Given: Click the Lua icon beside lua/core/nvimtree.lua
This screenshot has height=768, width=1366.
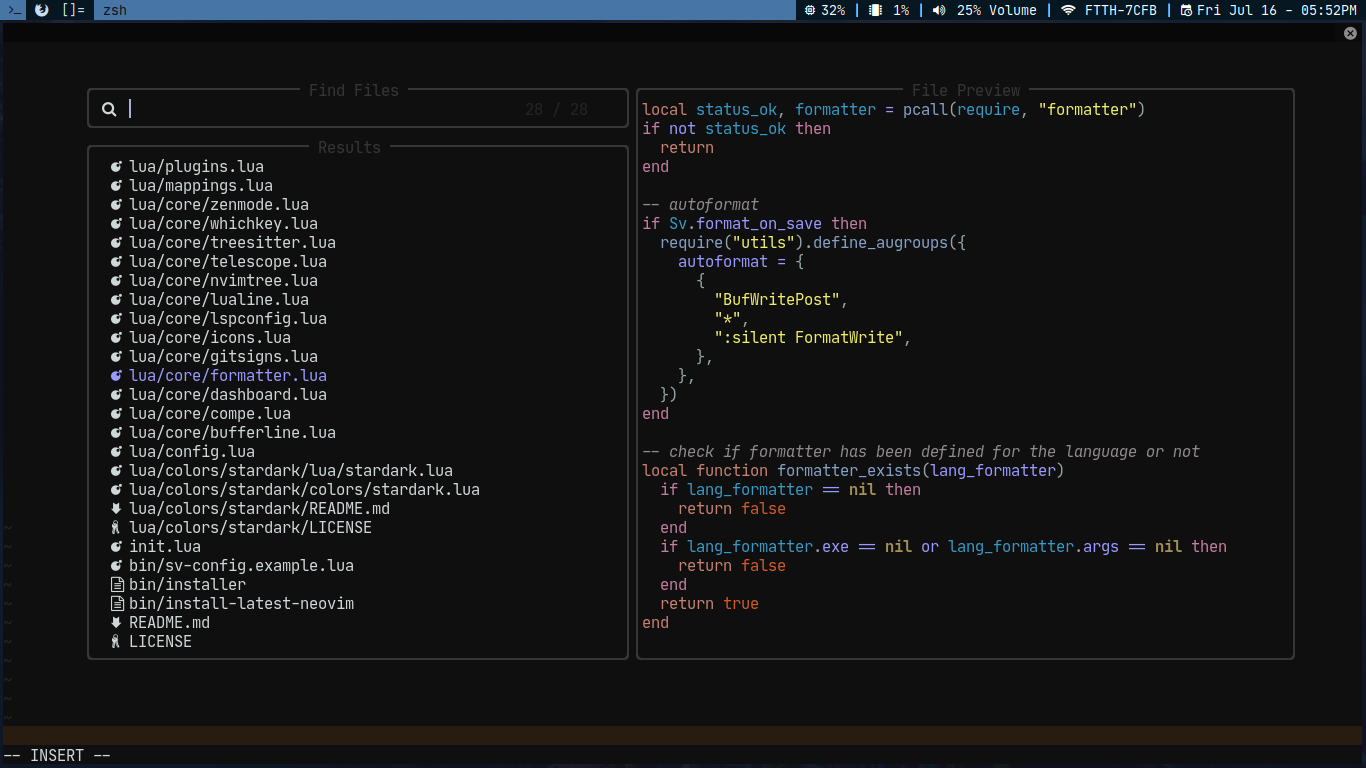Looking at the screenshot, I should pyautogui.click(x=116, y=281).
